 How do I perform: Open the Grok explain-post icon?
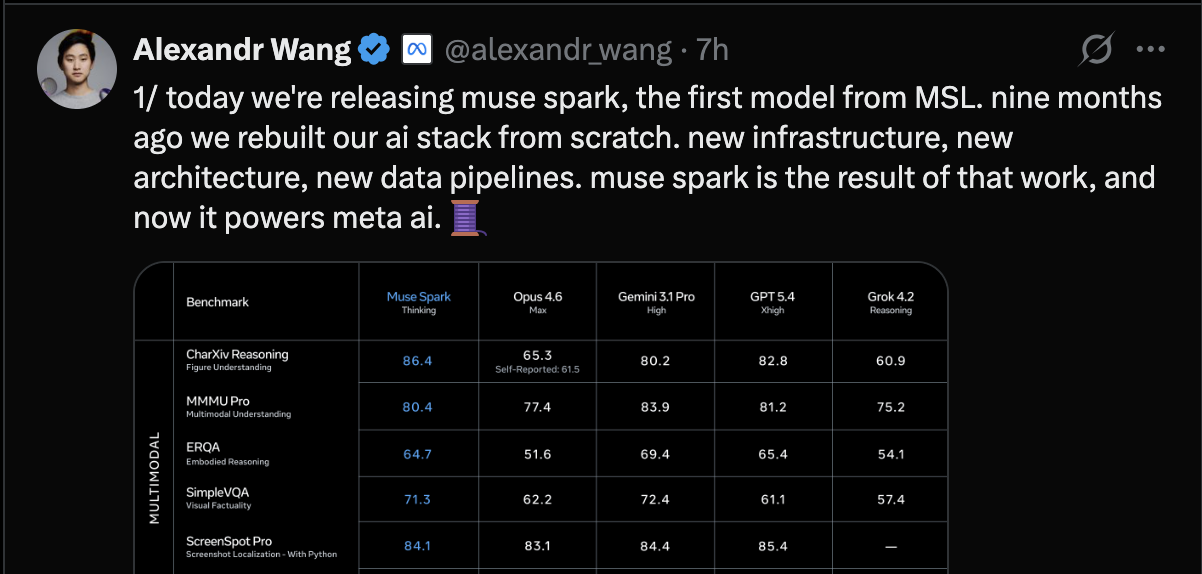[1097, 49]
